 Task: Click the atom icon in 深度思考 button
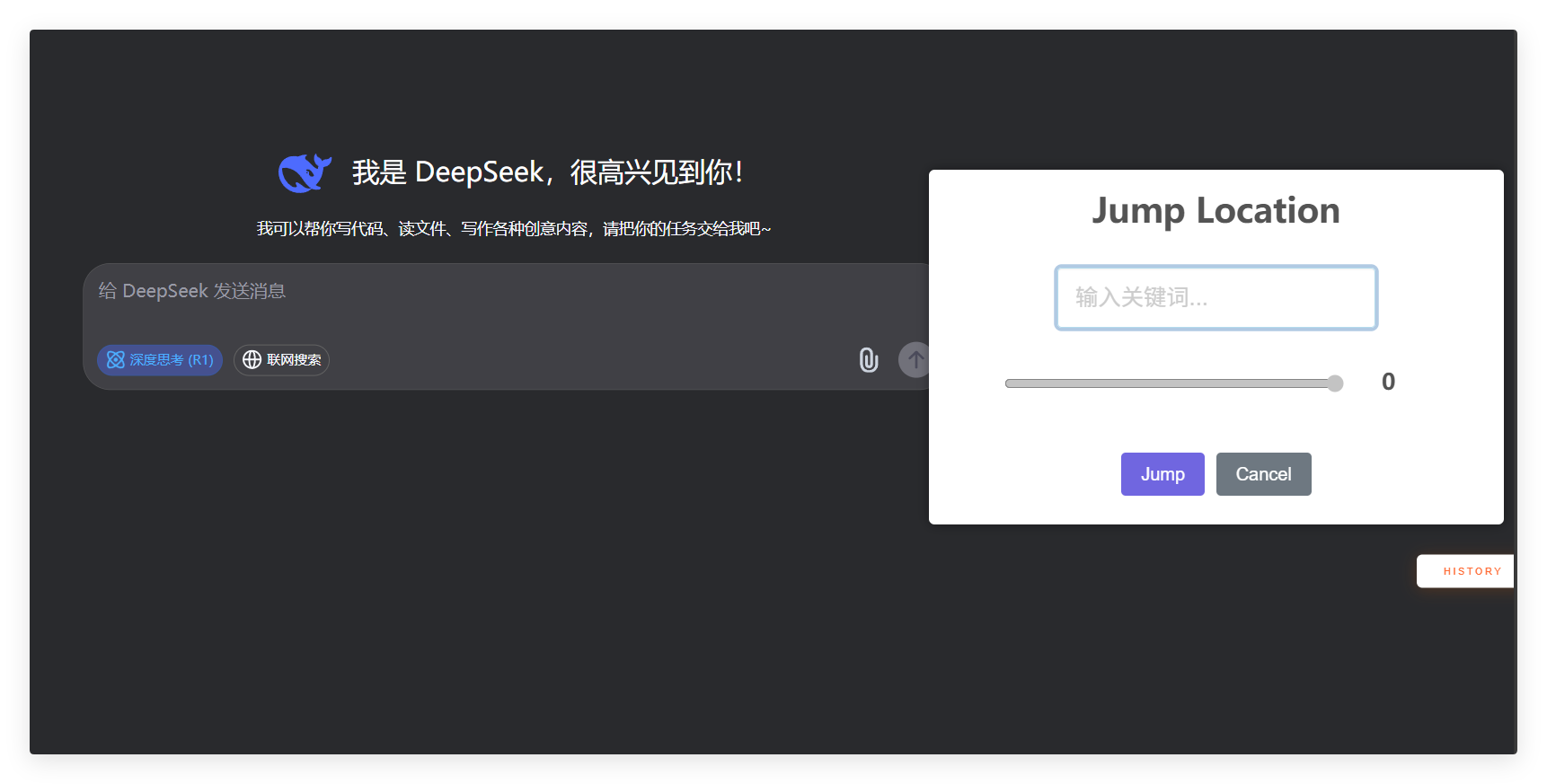tap(116, 360)
